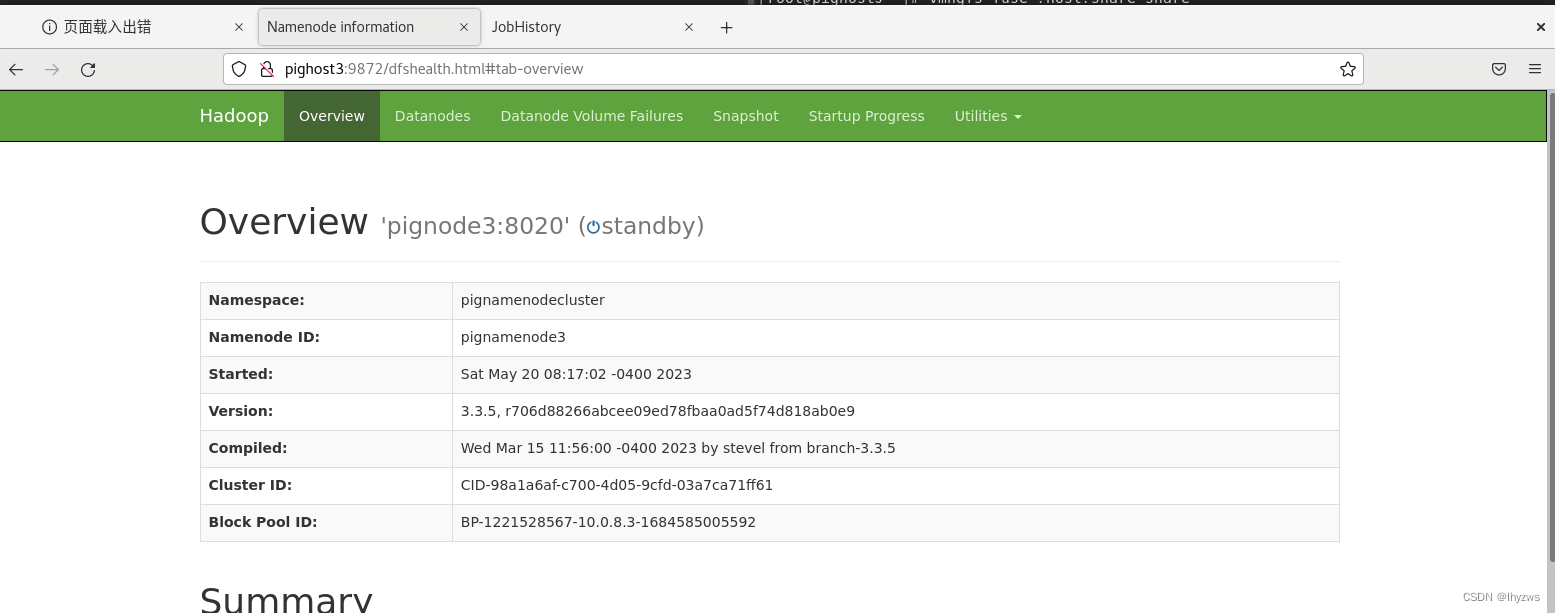1555x613 pixels.
Task: Select the Block Pool ID value
Action: tap(608, 522)
